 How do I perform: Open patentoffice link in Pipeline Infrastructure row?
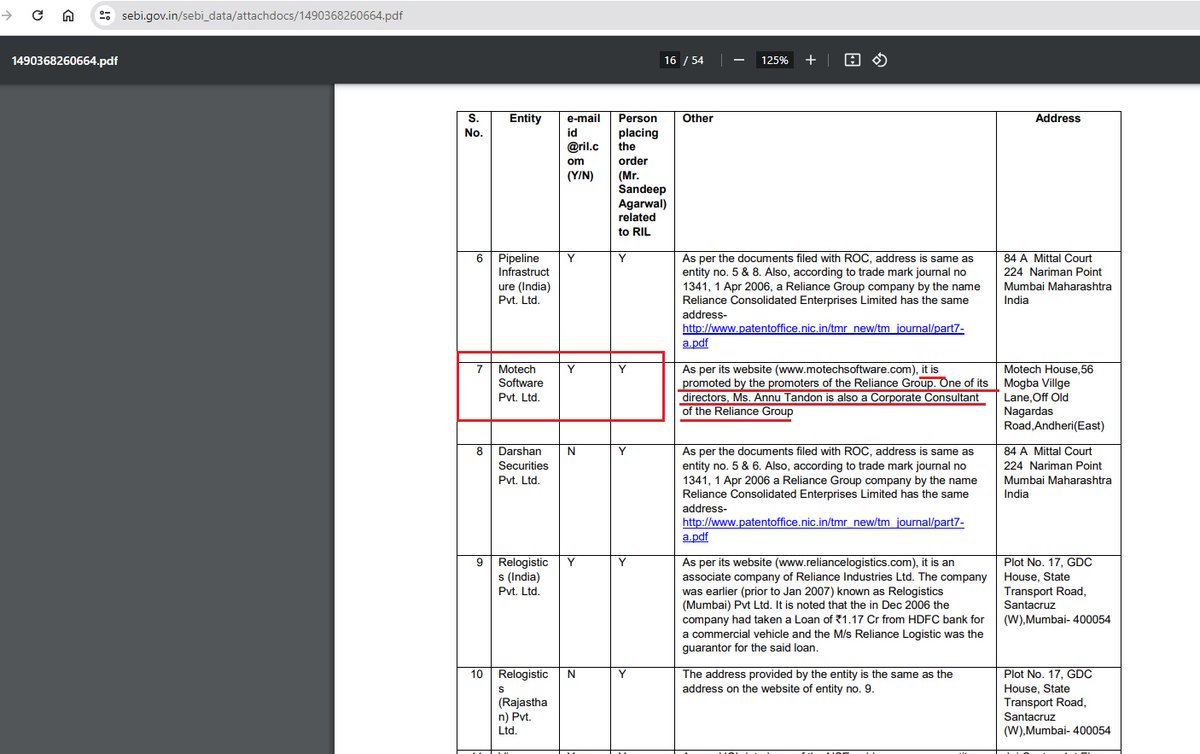point(823,335)
